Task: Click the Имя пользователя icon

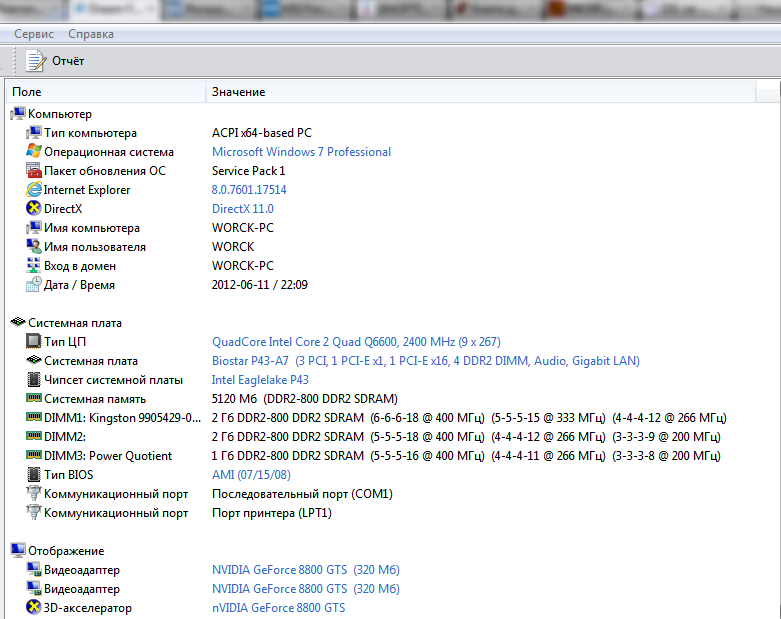Action: [x=34, y=247]
